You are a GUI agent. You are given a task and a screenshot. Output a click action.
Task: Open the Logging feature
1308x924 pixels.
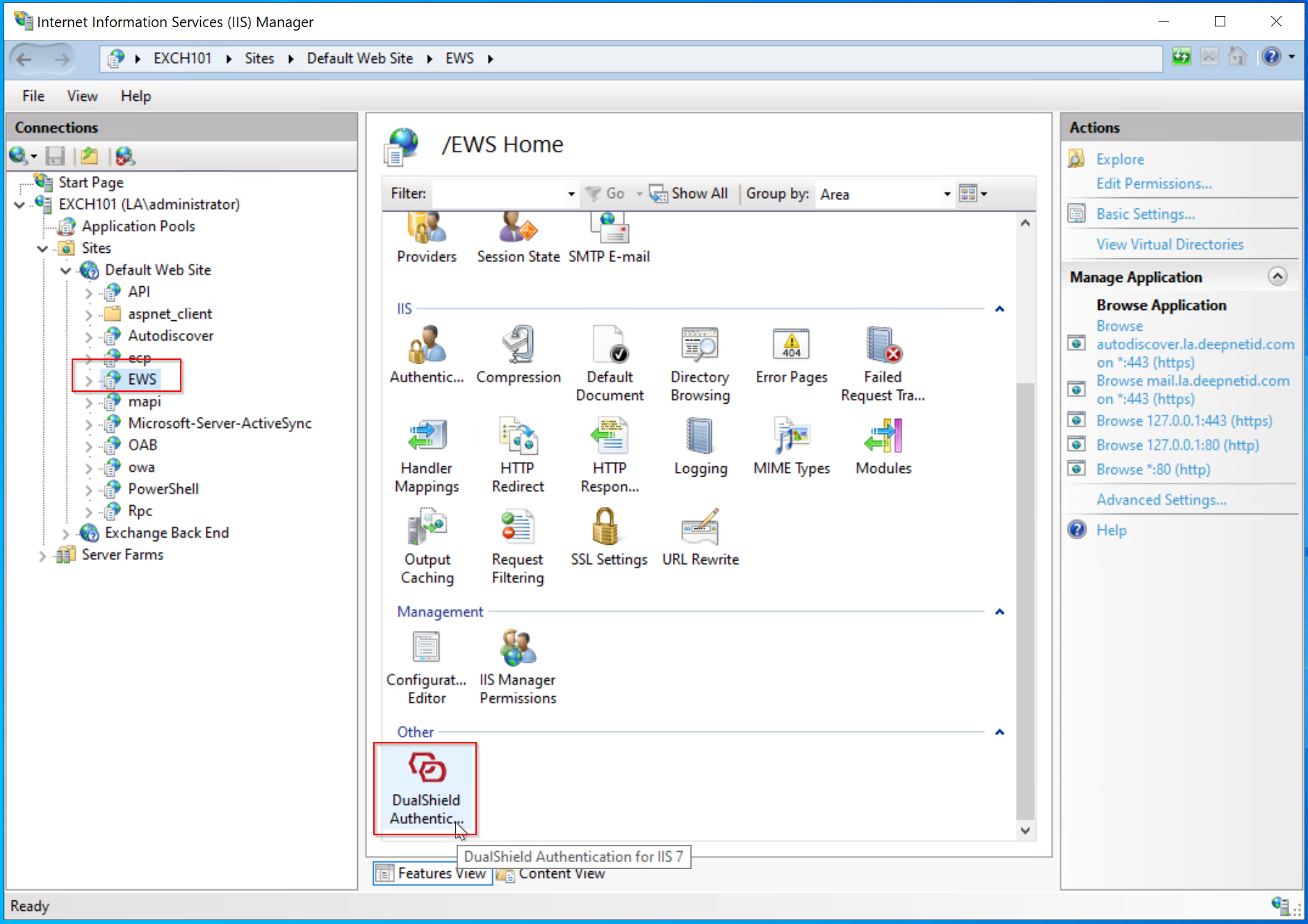tap(700, 437)
